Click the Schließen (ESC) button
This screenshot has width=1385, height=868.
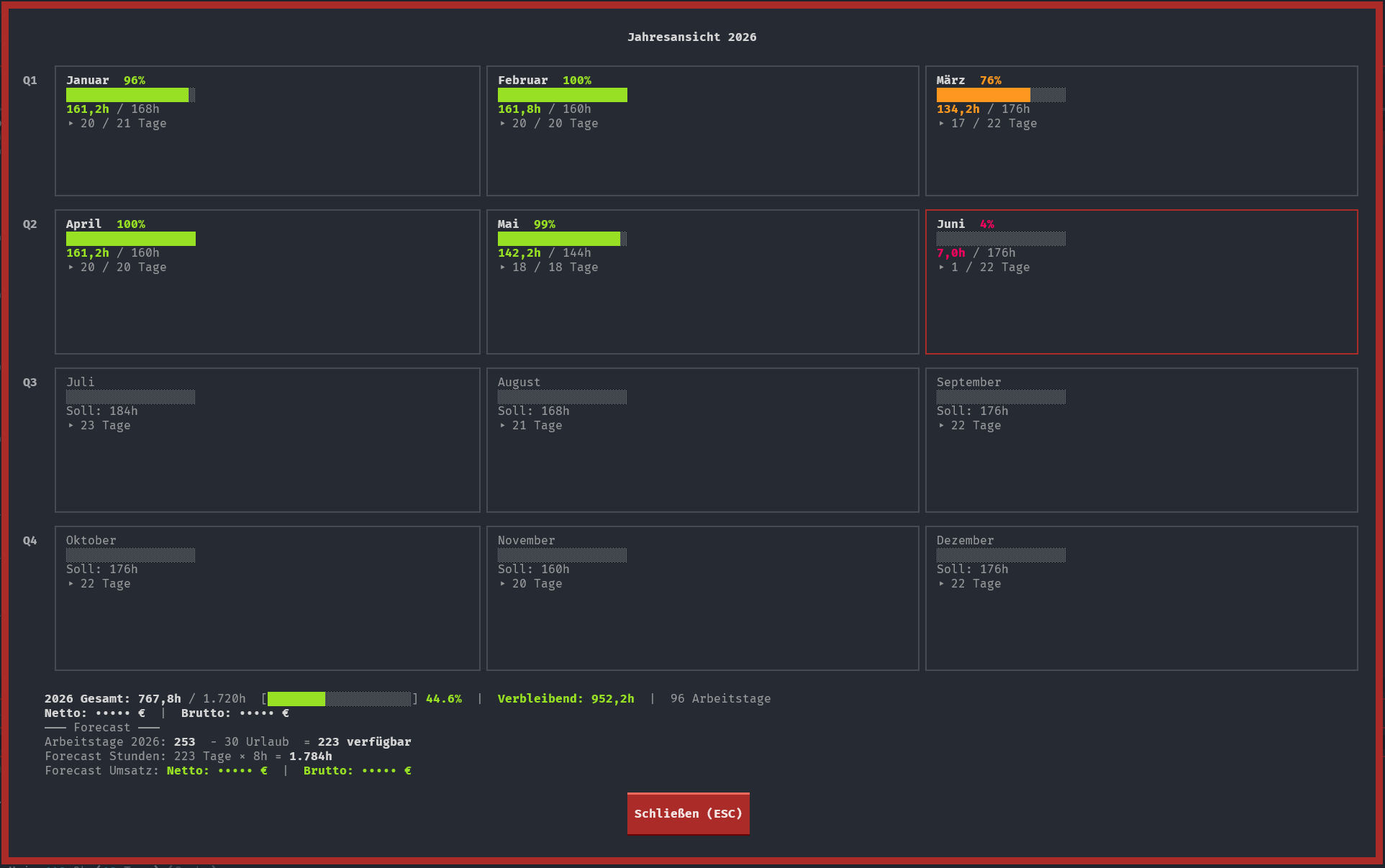pyautogui.click(x=688, y=813)
